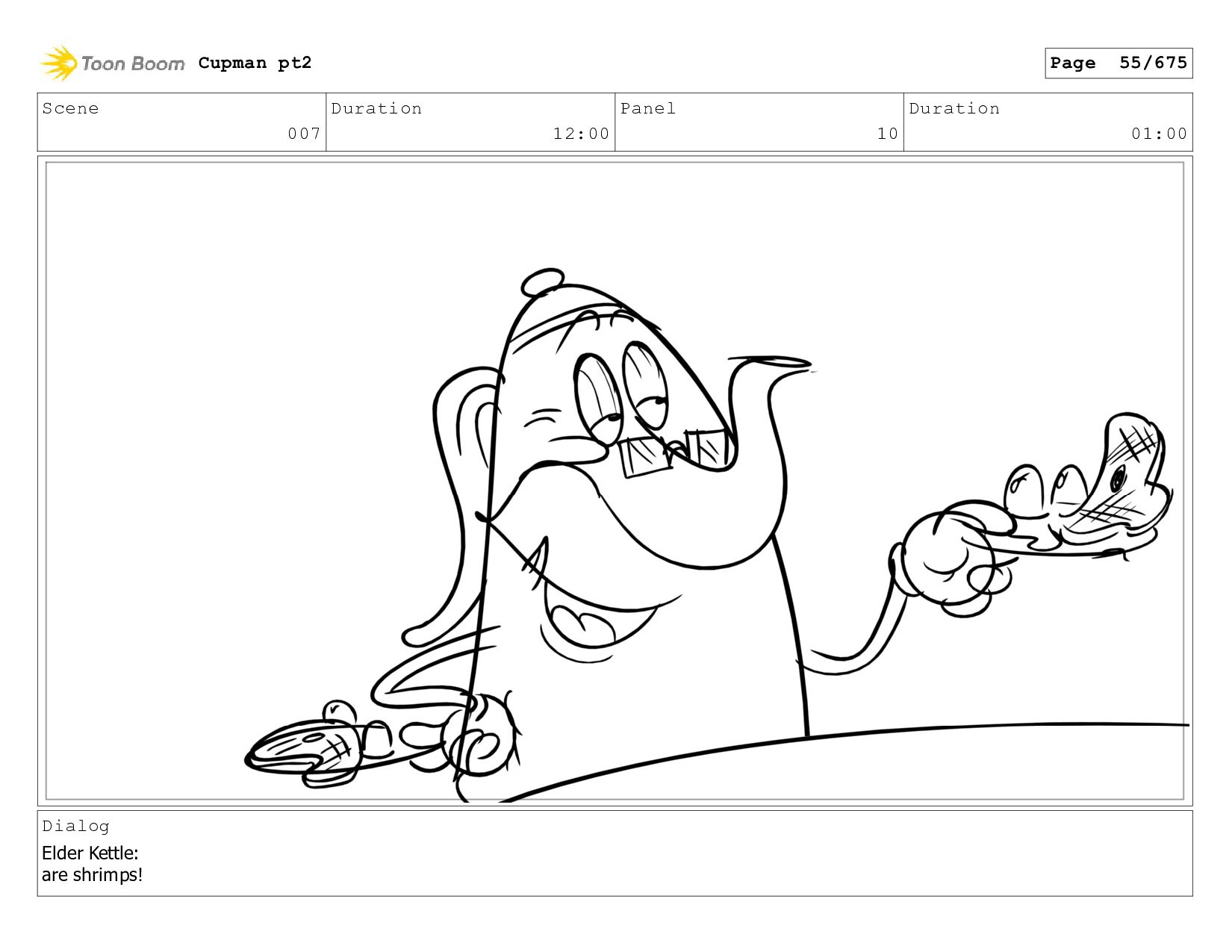This screenshot has width=1232, height=952.
Task: Click the 'Page 55/675' page number box
Action: [x=1118, y=63]
